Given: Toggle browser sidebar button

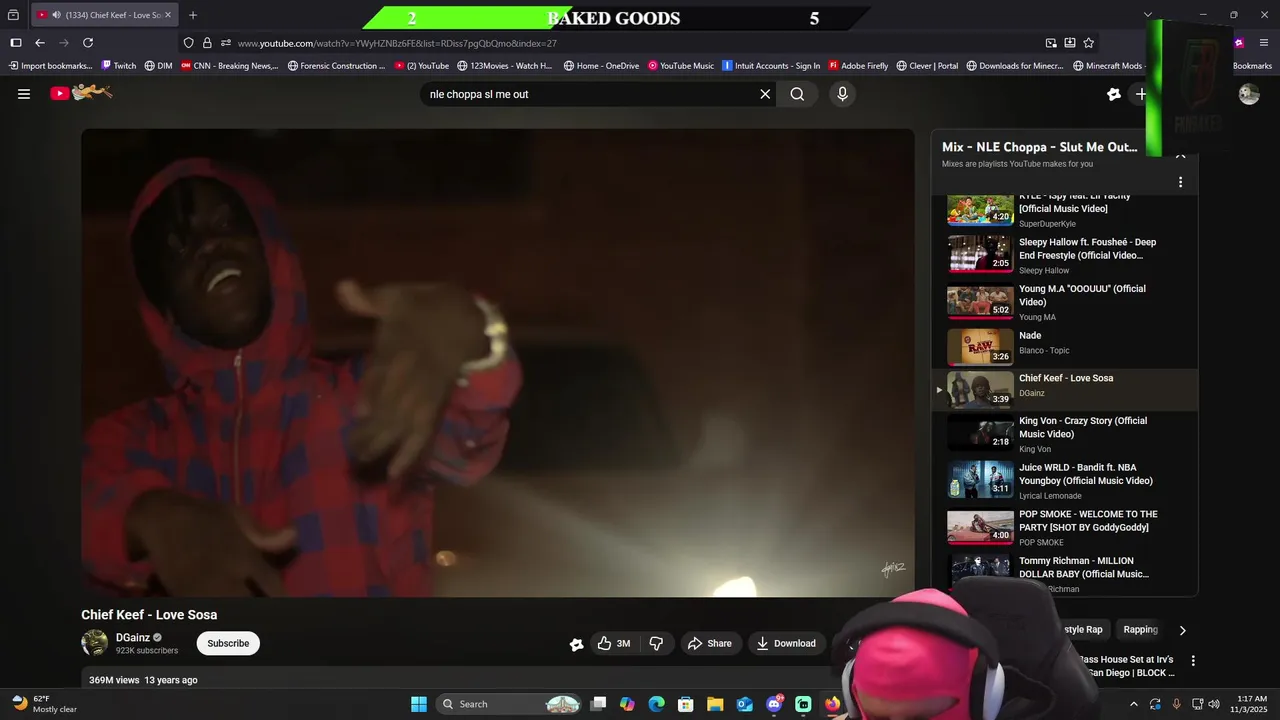Looking at the screenshot, I should coord(16,43).
